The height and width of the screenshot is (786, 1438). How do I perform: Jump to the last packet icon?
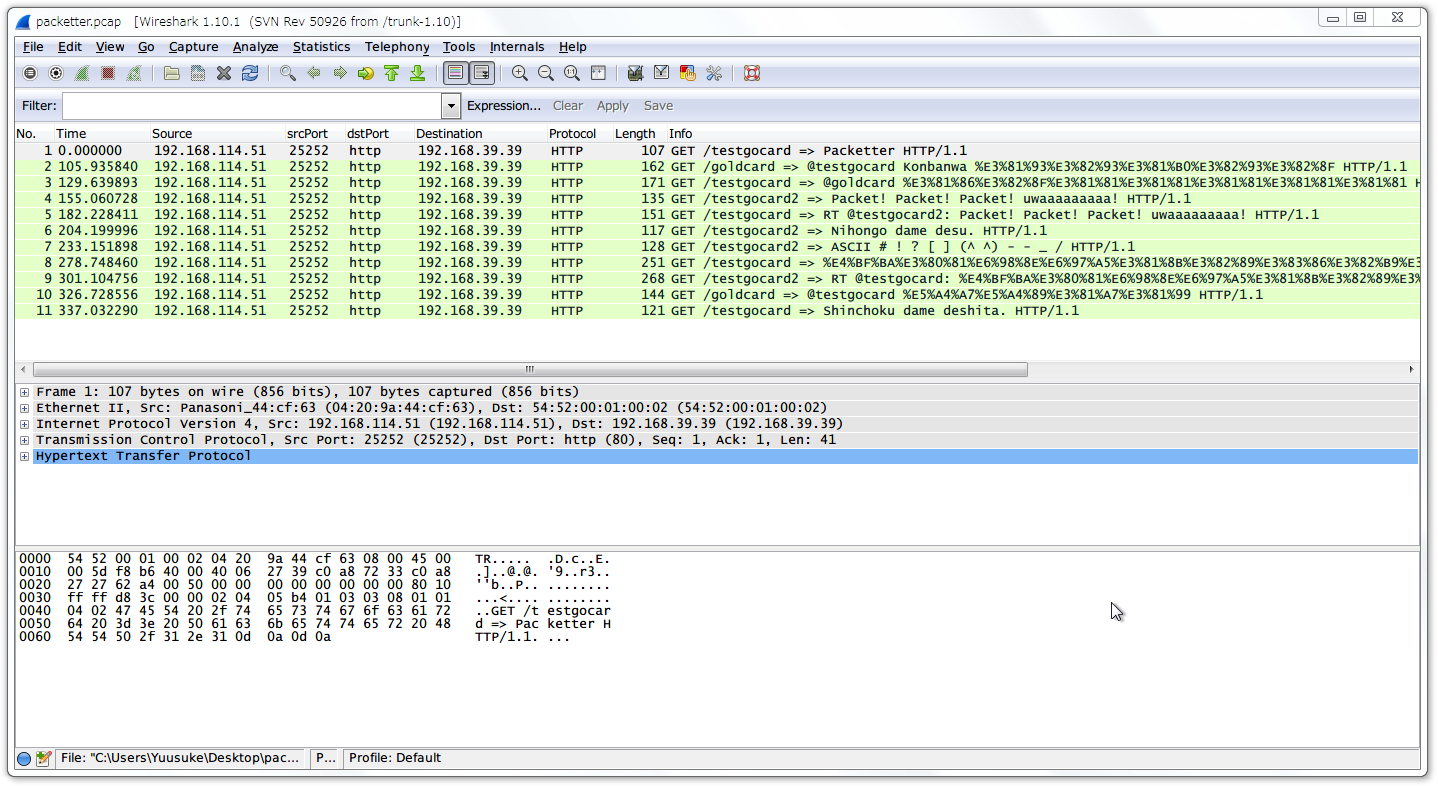pyautogui.click(x=418, y=73)
